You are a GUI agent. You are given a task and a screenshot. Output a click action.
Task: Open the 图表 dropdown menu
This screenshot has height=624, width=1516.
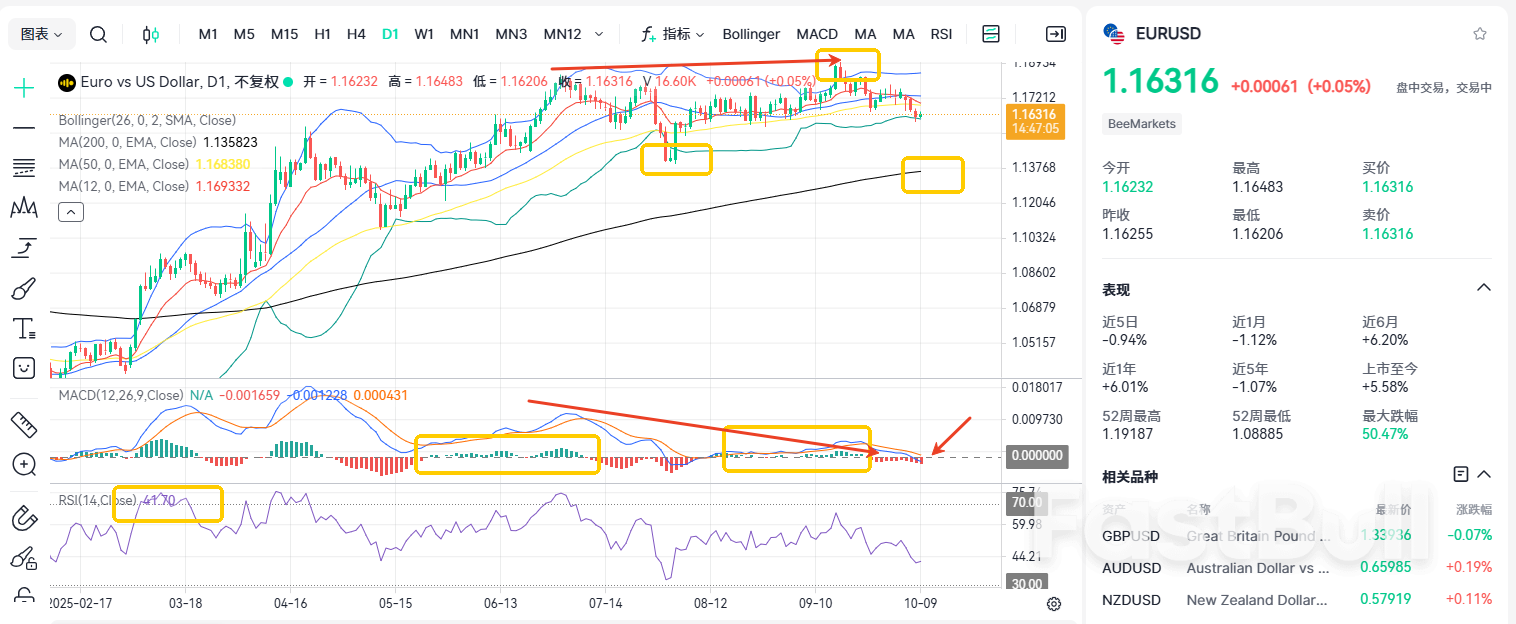[42, 34]
